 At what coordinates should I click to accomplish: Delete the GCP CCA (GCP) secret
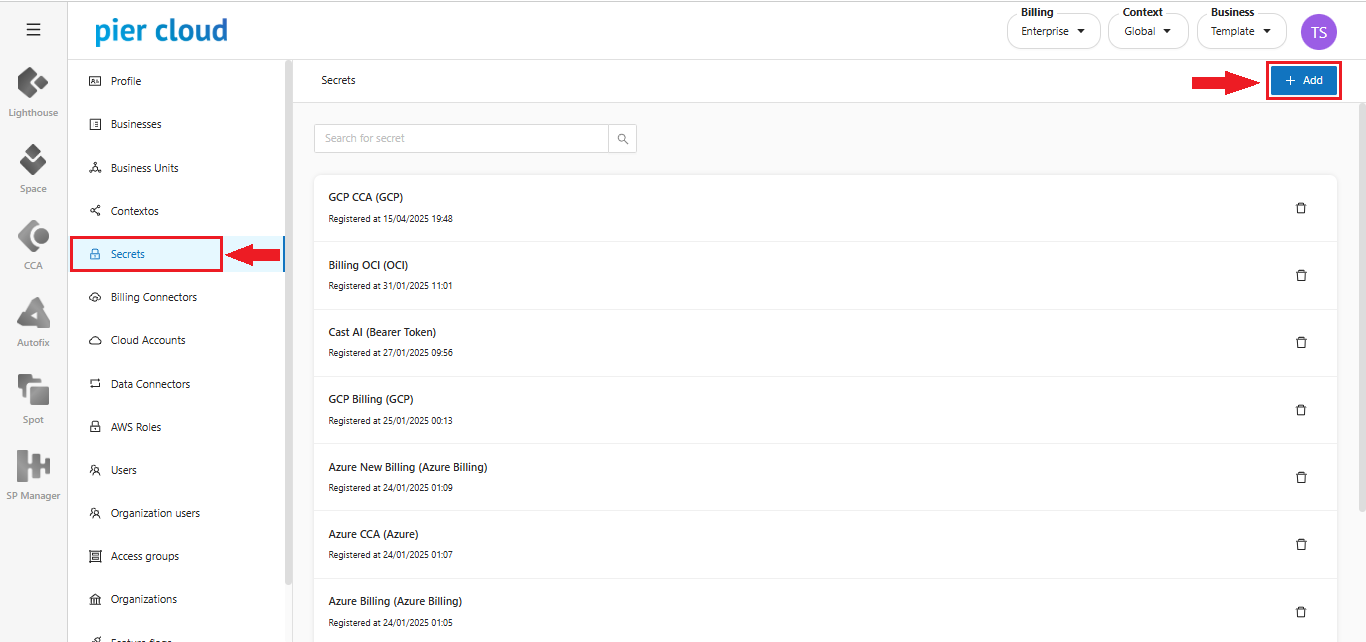[x=1301, y=208]
